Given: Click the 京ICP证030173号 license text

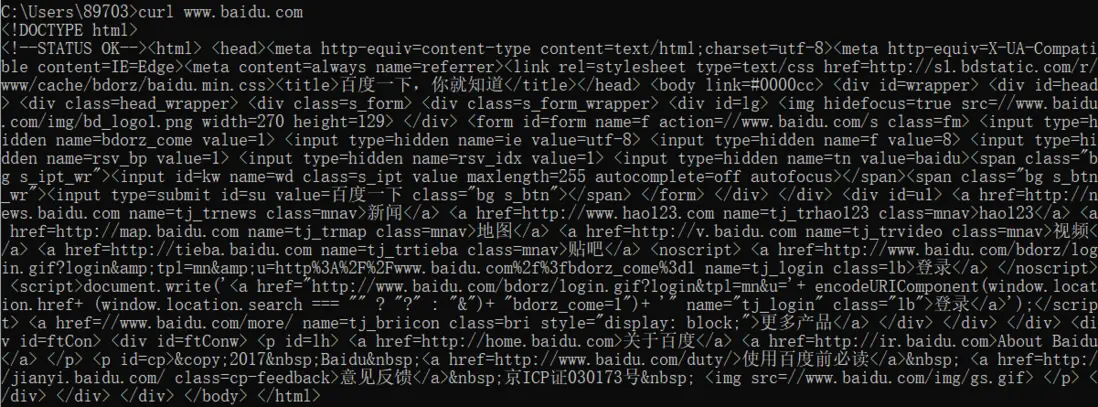Looking at the screenshot, I should pyautogui.click(x=578, y=376).
